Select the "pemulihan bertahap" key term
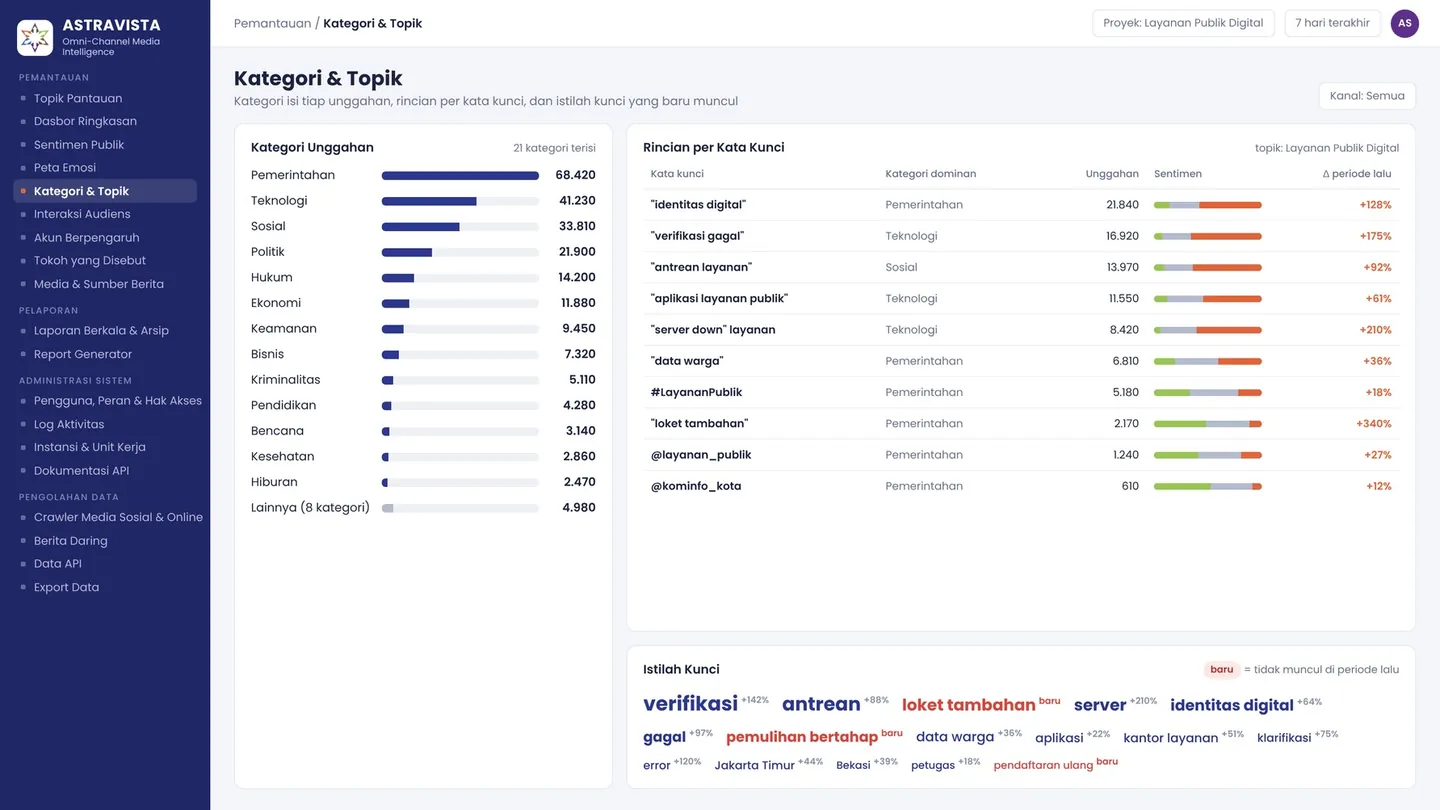The image size is (1440, 810). [x=801, y=737]
